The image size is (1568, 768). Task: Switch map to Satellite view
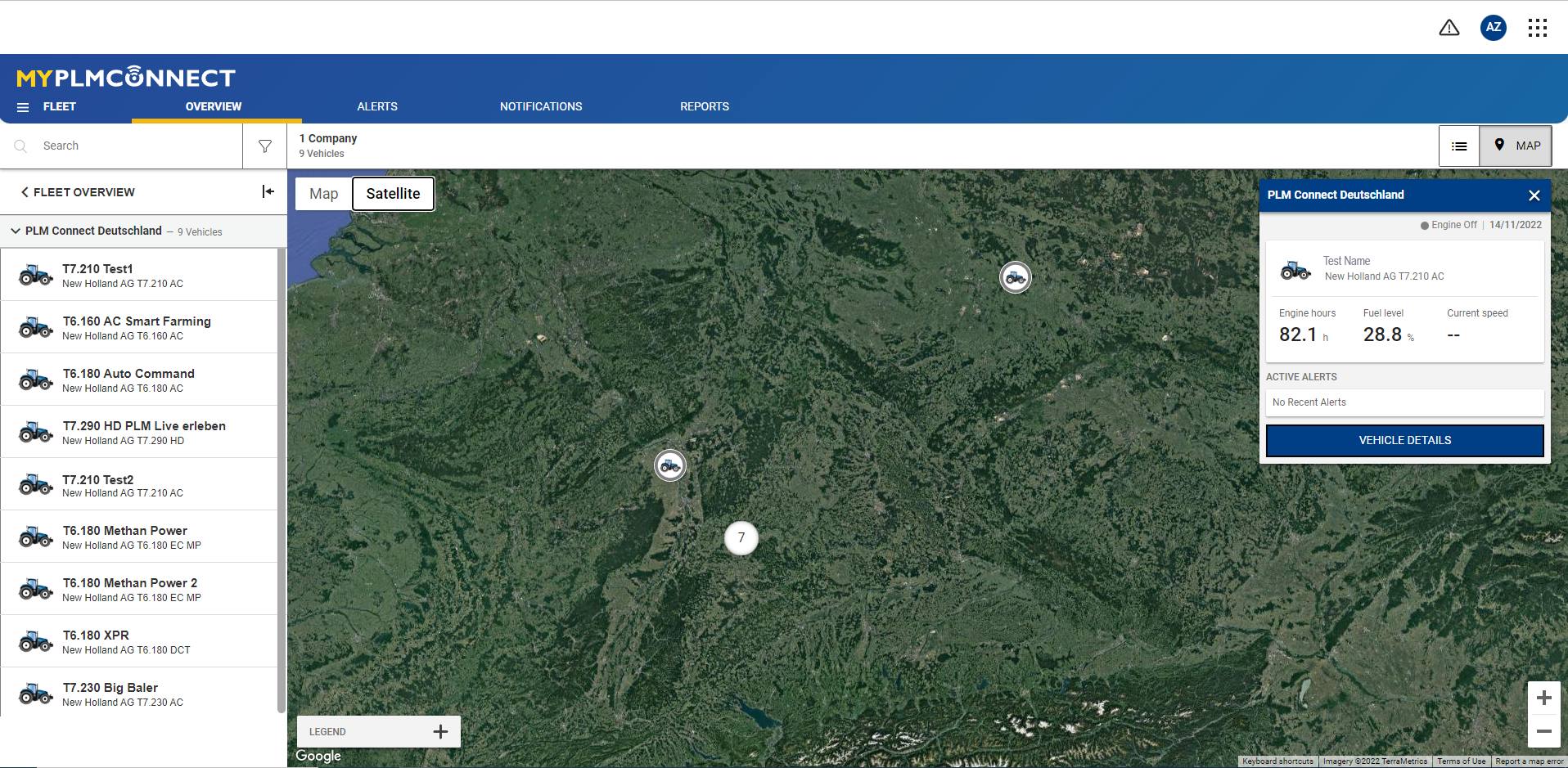[x=393, y=194]
